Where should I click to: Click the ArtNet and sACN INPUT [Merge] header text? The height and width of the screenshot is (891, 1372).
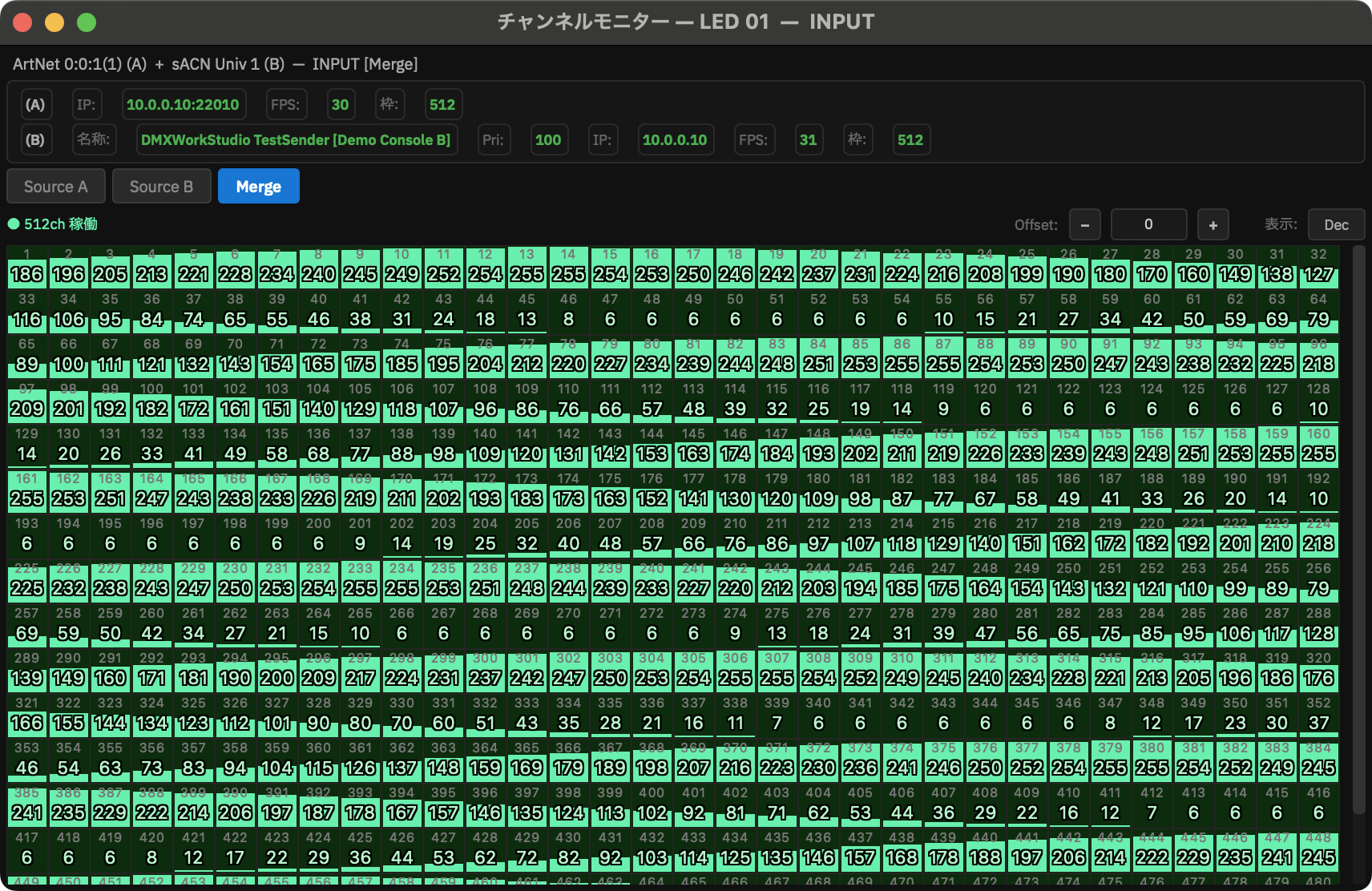pyautogui.click(x=216, y=64)
